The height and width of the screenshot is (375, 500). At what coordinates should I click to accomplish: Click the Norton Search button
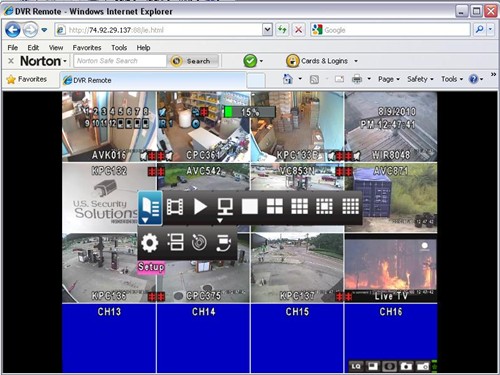point(193,61)
